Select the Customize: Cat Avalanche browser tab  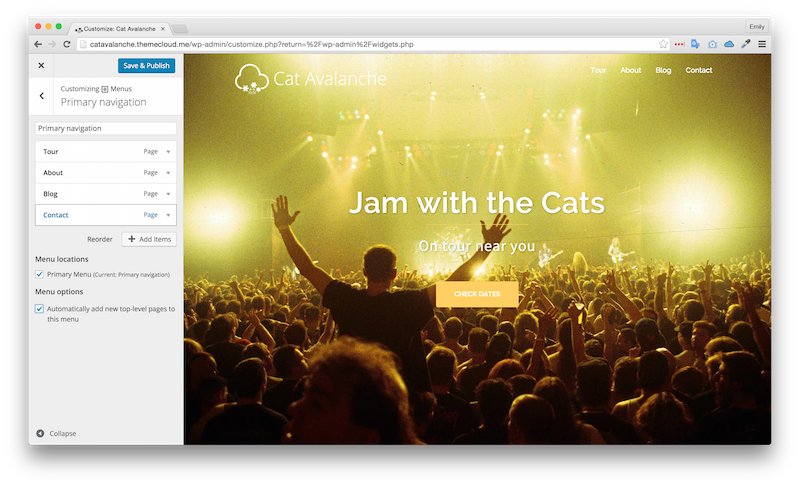coord(118,29)
